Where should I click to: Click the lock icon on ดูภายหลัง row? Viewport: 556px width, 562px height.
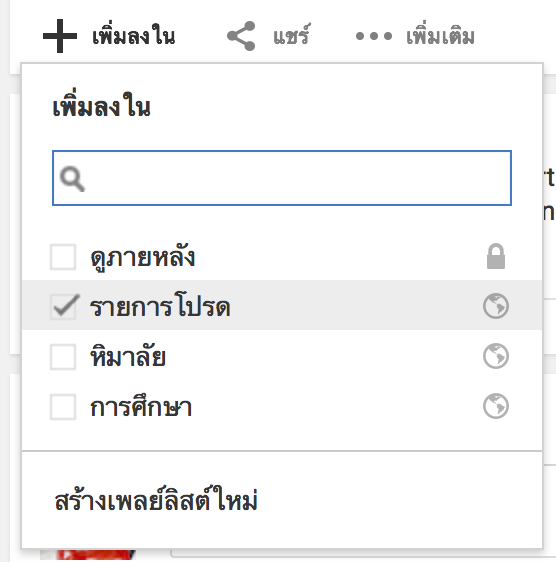coord(496,256)
